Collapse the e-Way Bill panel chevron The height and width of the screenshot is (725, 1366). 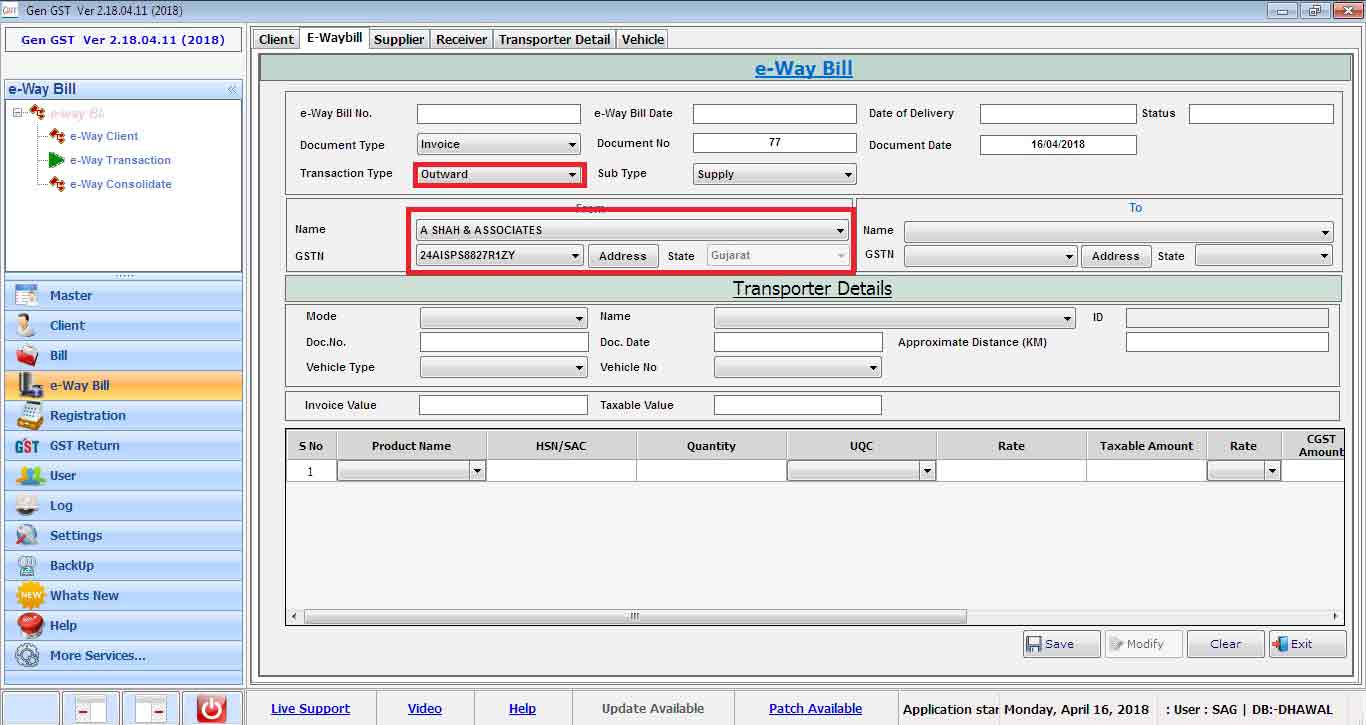click(x=232, y=90)
